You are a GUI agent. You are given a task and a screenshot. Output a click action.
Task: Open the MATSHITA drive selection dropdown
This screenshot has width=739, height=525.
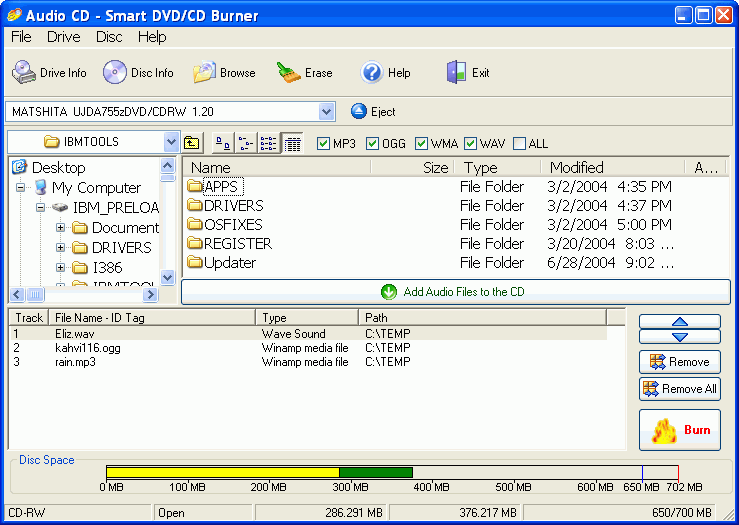tap(326, 112)
